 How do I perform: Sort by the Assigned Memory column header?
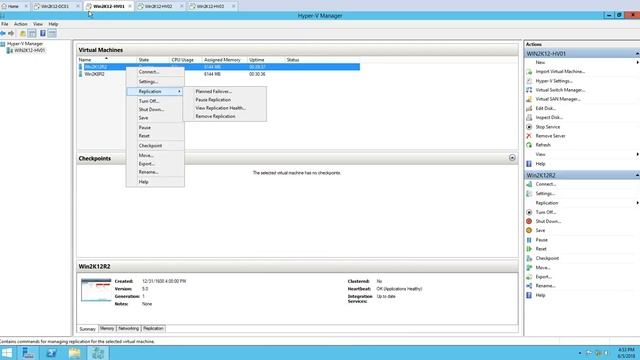point(222,60)
